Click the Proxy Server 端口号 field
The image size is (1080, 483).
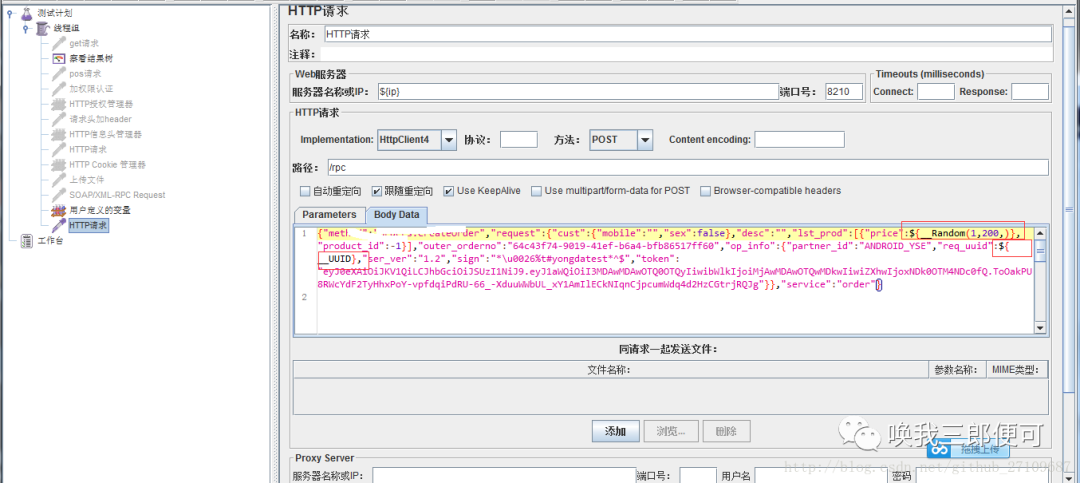point(698,476)
